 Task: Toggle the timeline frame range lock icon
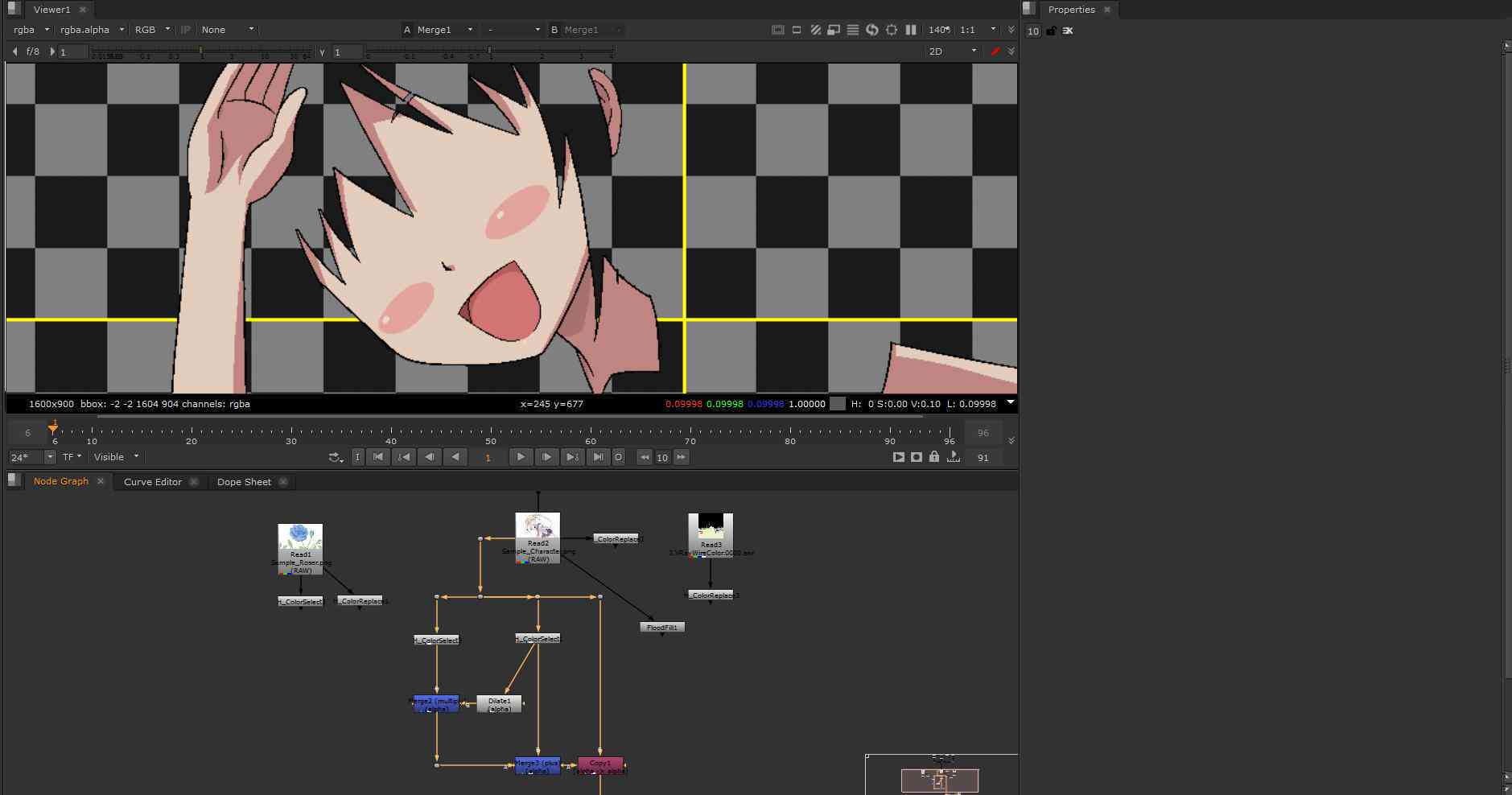pos(934,457)
